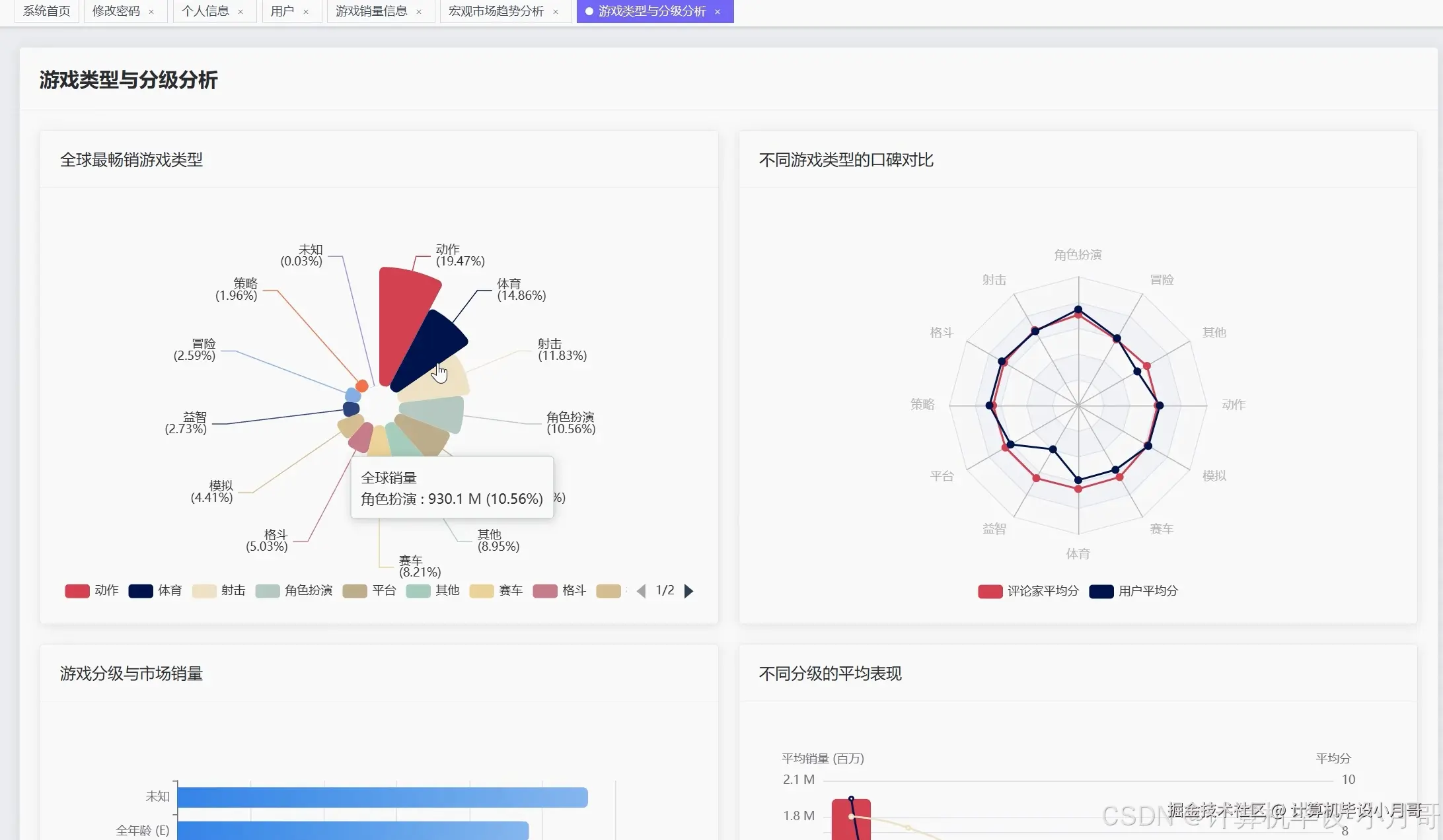Viewport: 1443px width, 840px height.
Task: Switch to 系统首页 tab
Action: [46, 11]
